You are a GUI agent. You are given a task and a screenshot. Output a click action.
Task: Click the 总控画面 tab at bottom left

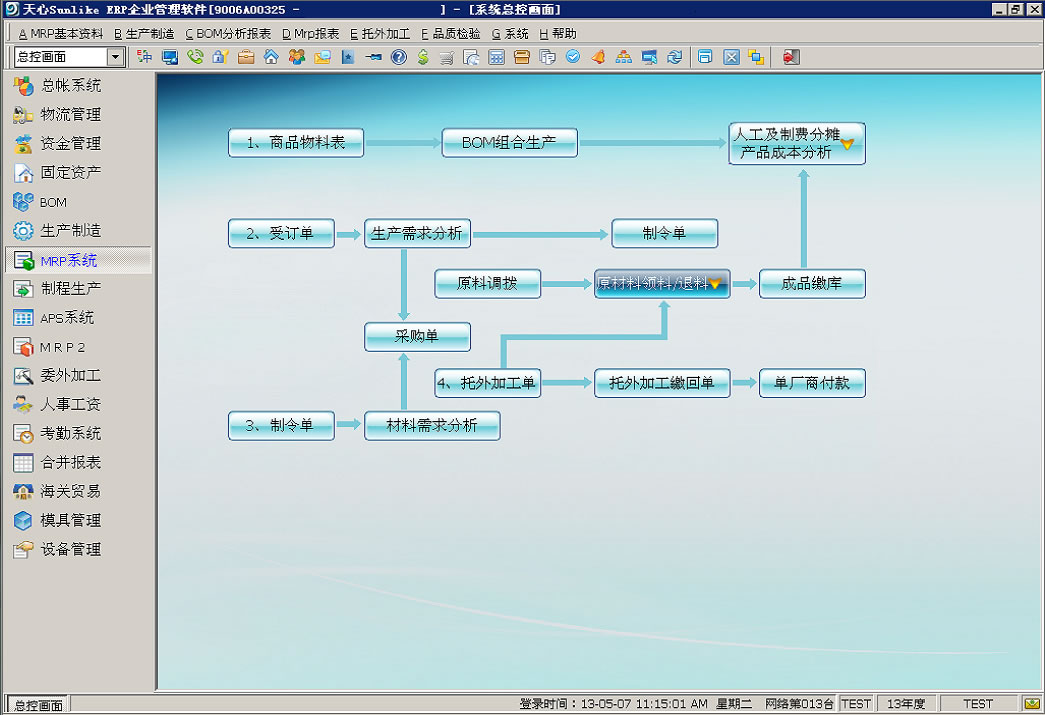point(38,704)
